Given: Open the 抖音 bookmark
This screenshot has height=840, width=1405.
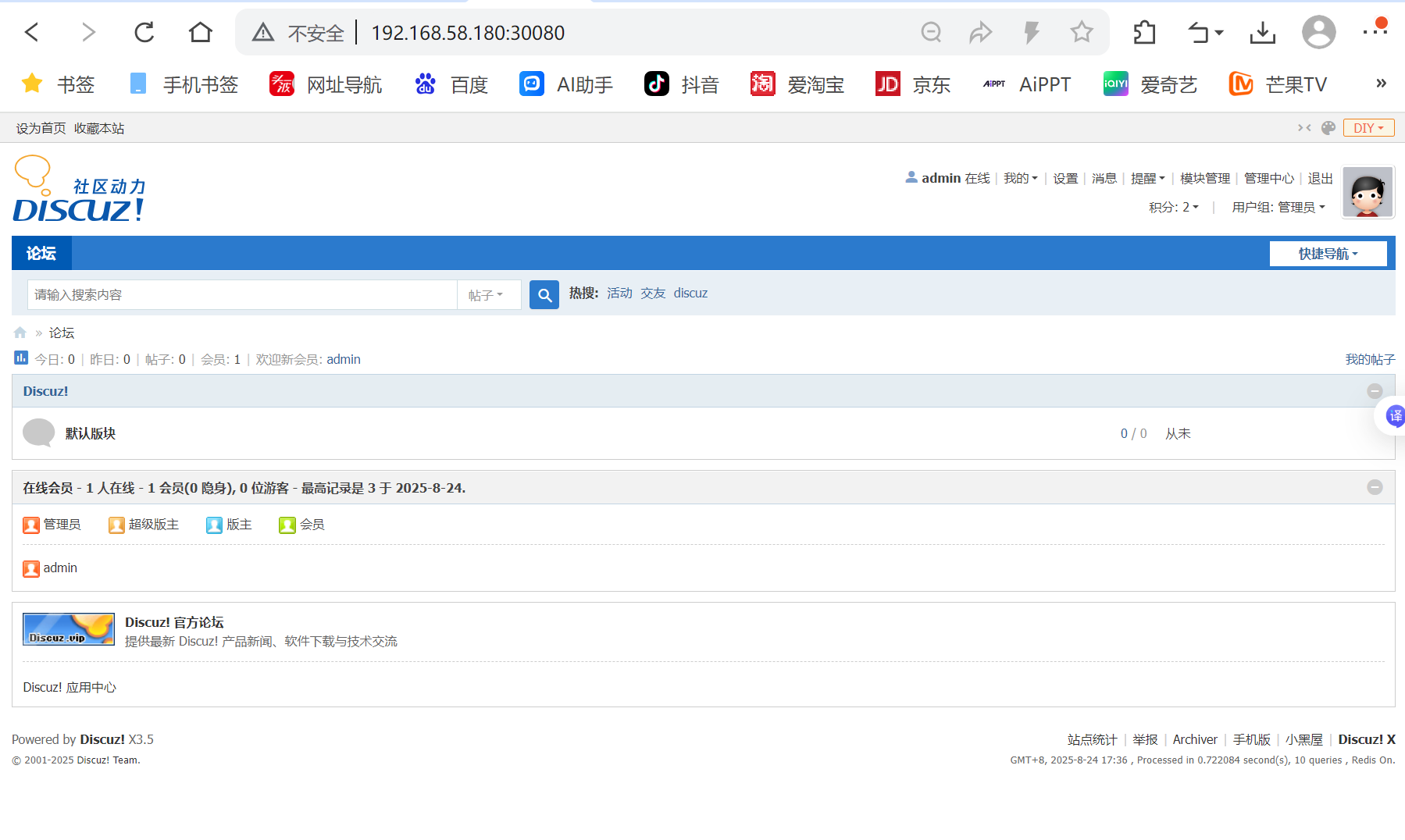Looking at the screenshot, I should [x=681, y=84].
